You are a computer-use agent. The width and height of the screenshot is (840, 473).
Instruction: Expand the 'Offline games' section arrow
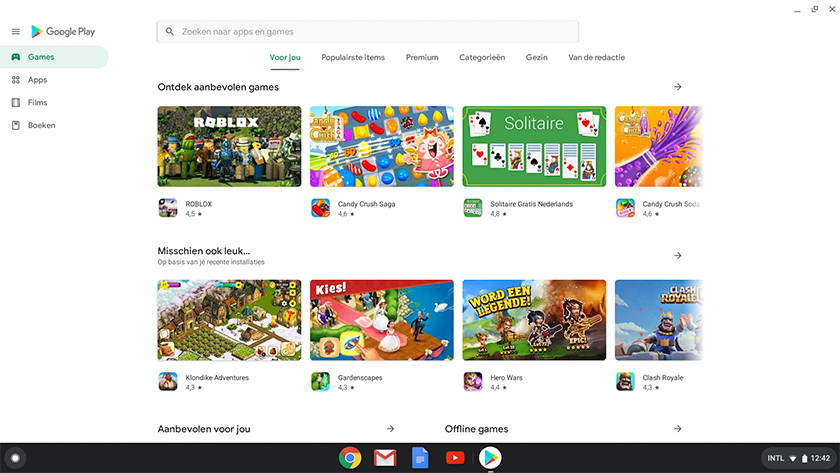[678, 429]
